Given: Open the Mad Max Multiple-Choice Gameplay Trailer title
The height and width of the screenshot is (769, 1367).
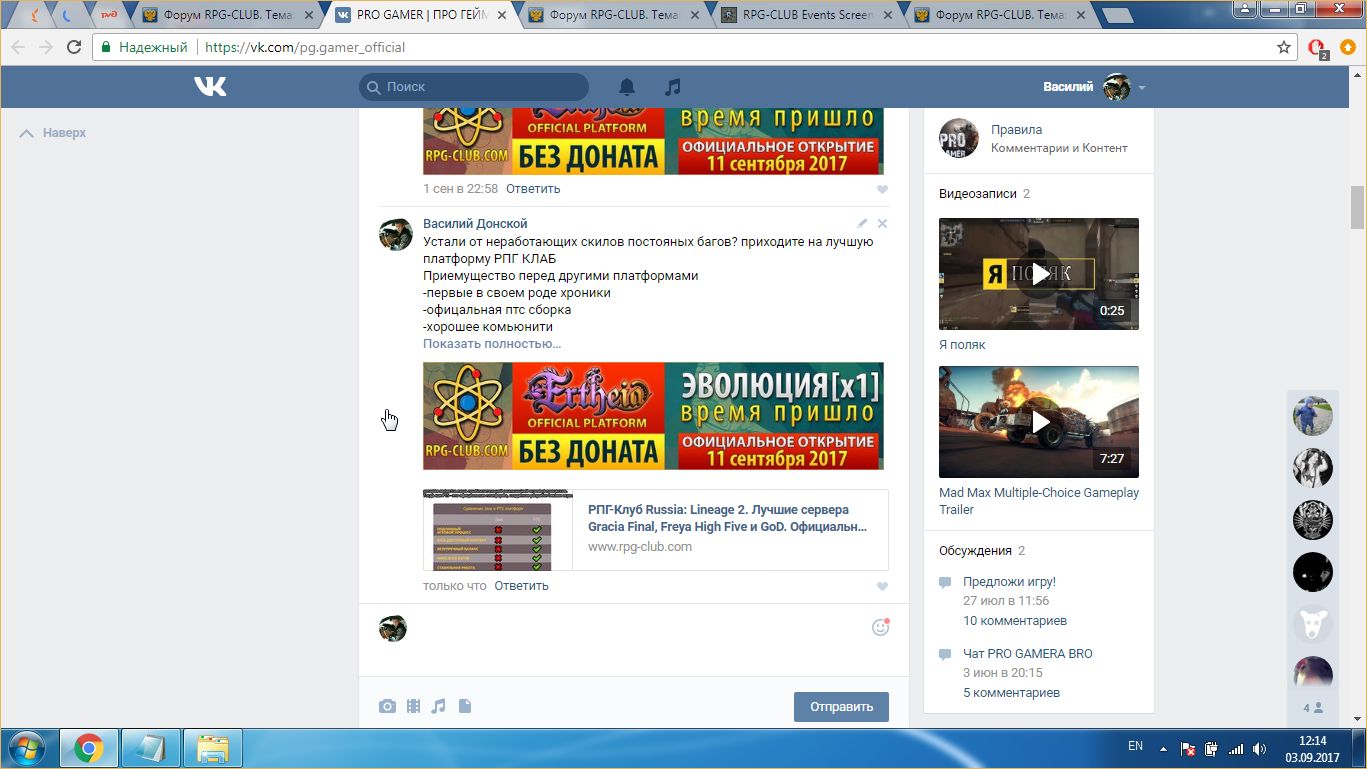Looking at the screenshot, I should [1039, 501].
